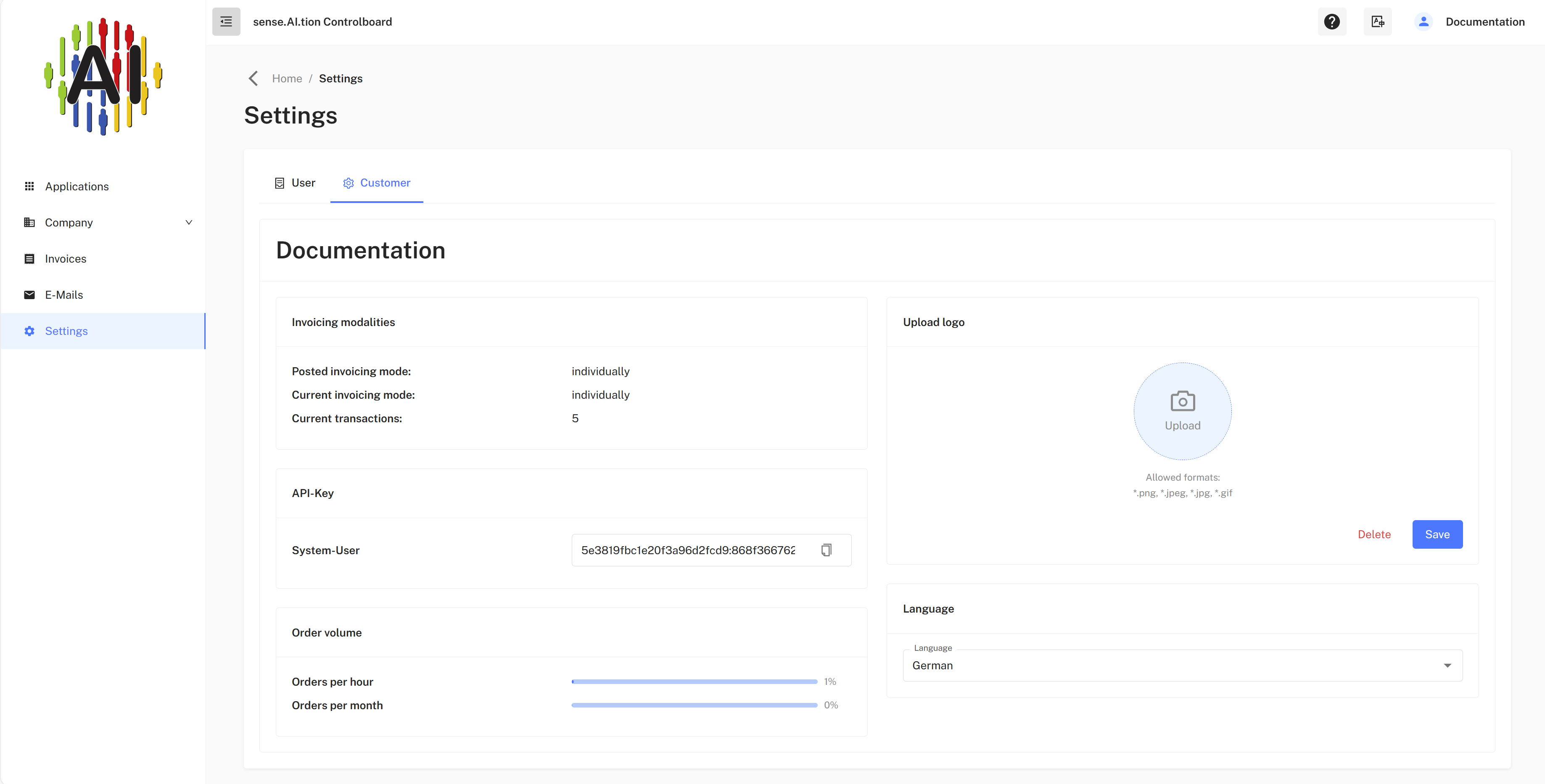Open Applications in the sidebar
The width and height of the screenshot is (1545, 784).
pos(103,187)
